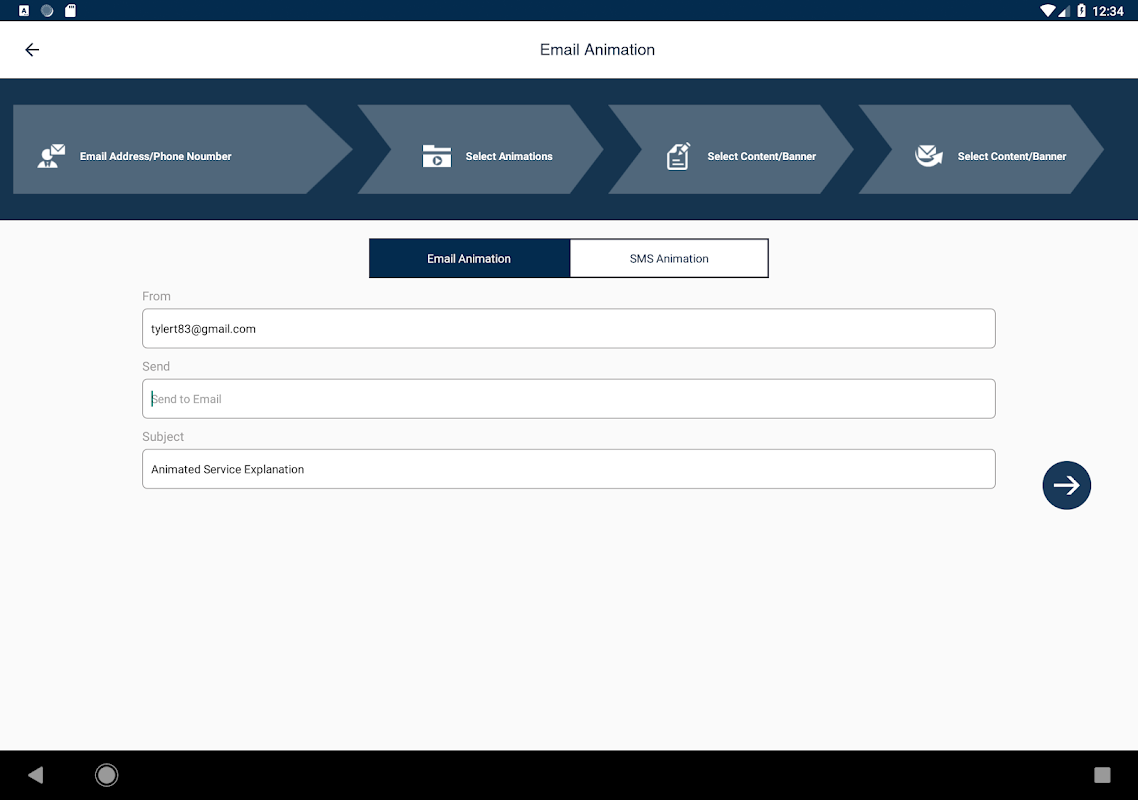
Task: Tap the Android home button
Action: coord(107,775)
